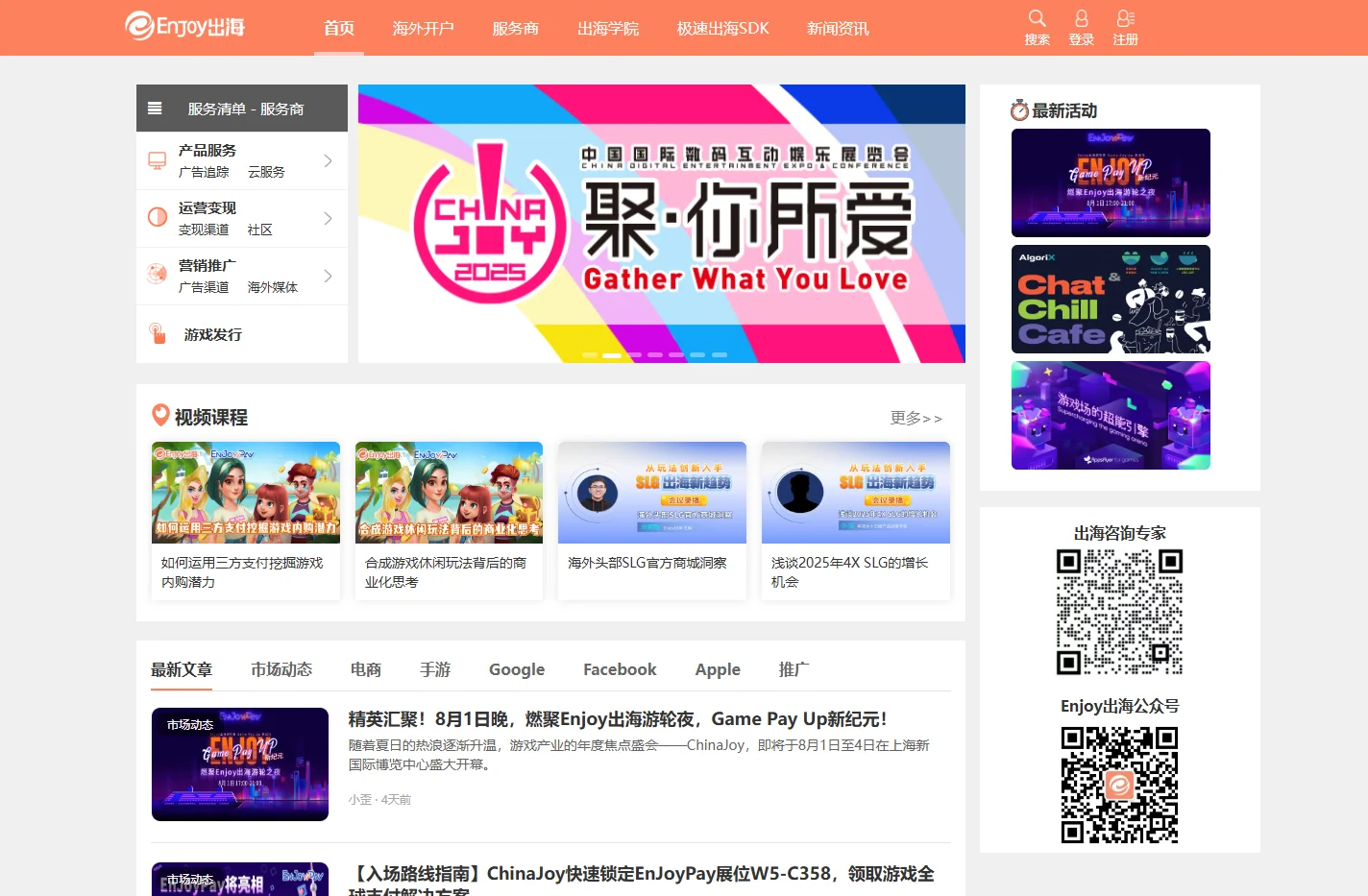1368x896 pixels.
Task: Open 广告追踪 sub-link
Action: [204, 172]
